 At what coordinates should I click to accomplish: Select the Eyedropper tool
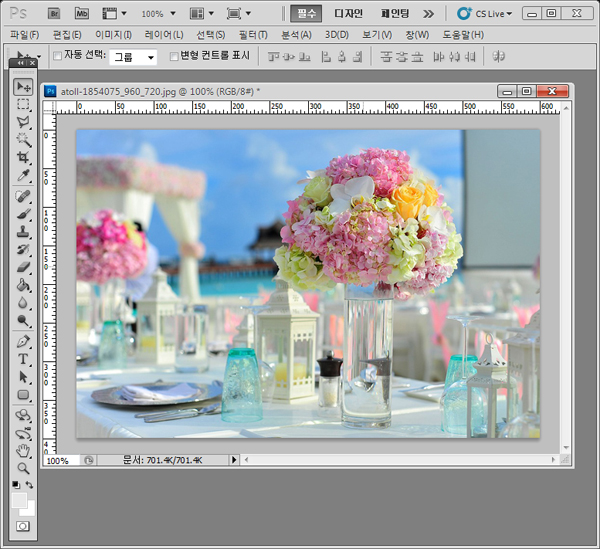(x=23, y=176)
